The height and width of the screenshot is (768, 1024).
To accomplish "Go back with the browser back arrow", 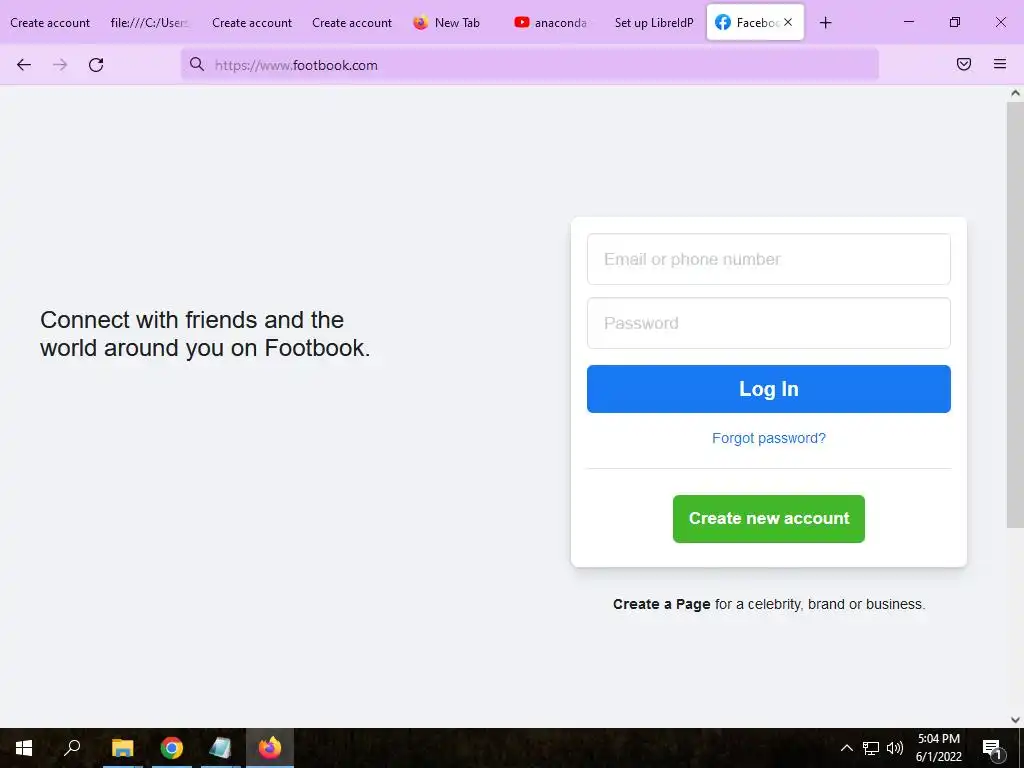I will [24, 65].
